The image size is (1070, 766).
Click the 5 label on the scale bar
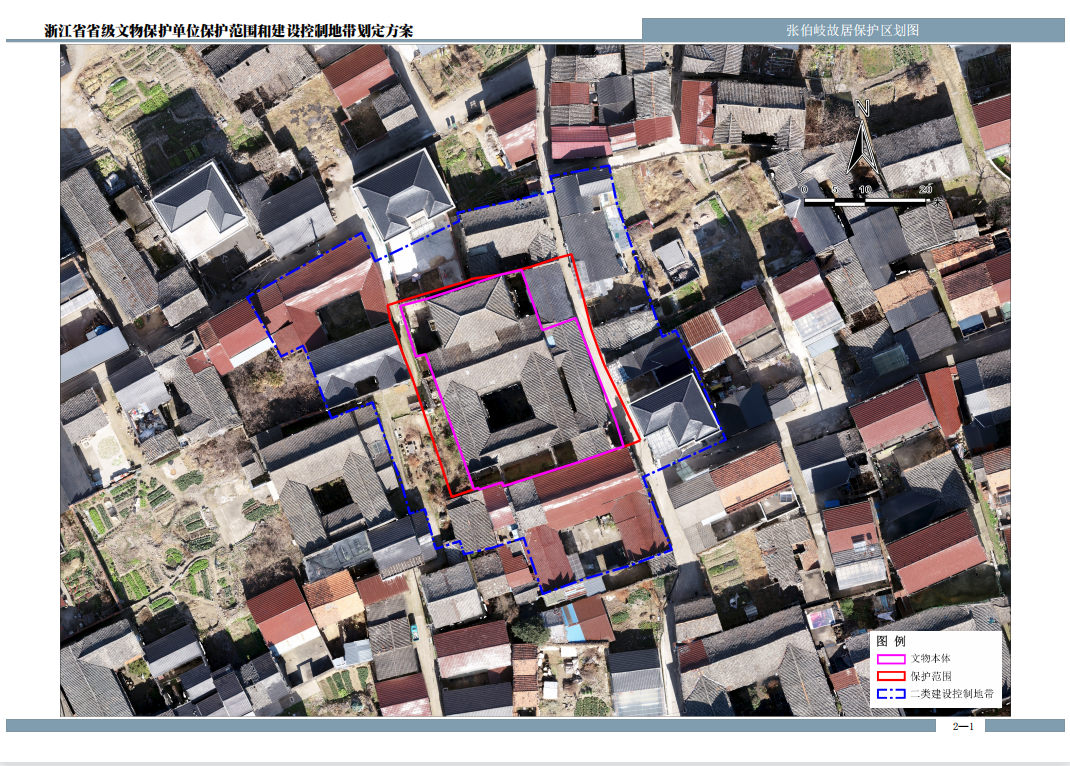coord(835,189)
